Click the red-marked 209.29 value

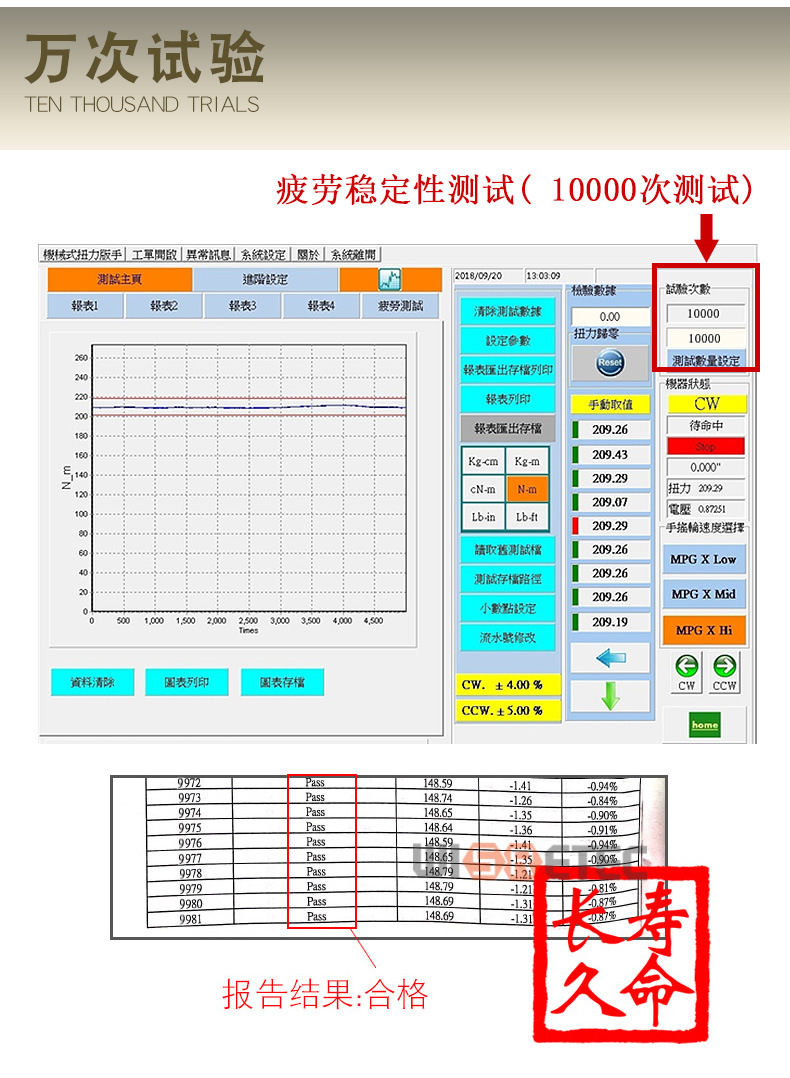(x=611, y=526)
